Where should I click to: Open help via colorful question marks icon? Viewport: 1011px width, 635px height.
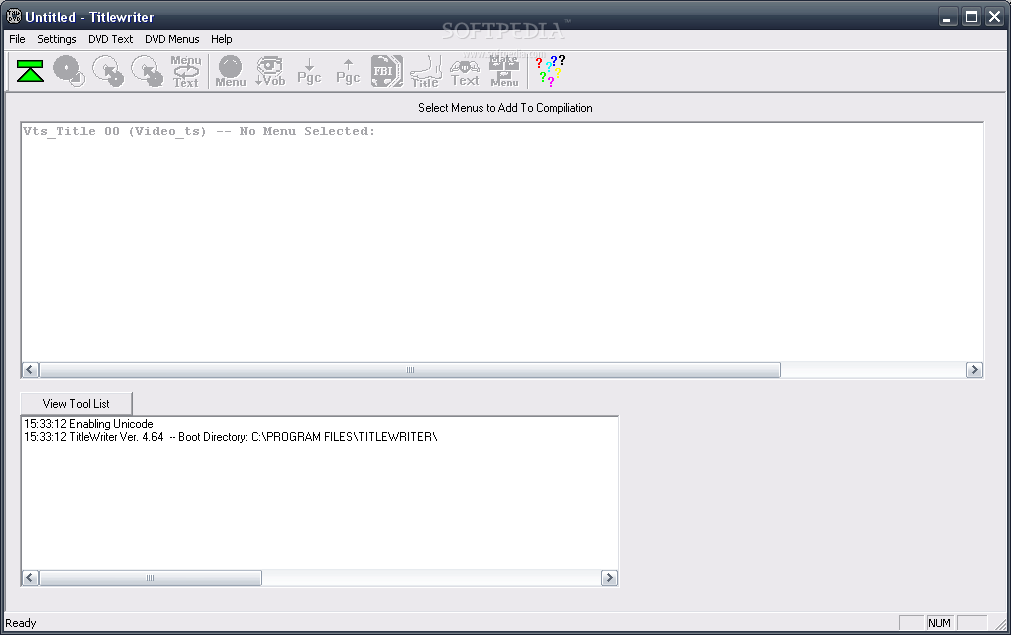[550, 71]
